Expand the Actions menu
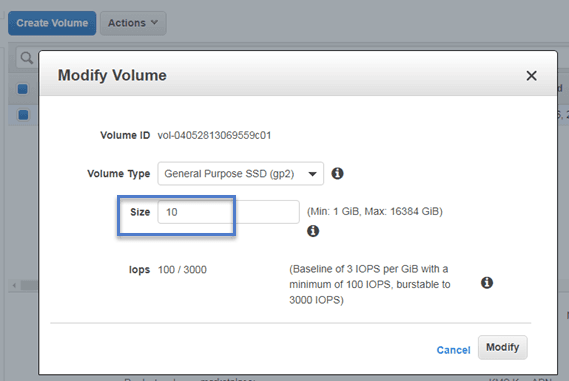This screenshot has height=381, width=569. (133, 23)
